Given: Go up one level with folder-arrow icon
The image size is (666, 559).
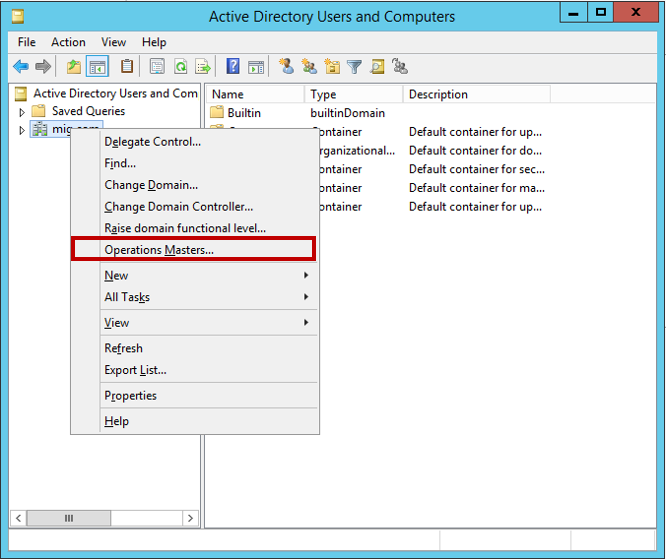Looking at the screenshot, I should pos(74,67).
